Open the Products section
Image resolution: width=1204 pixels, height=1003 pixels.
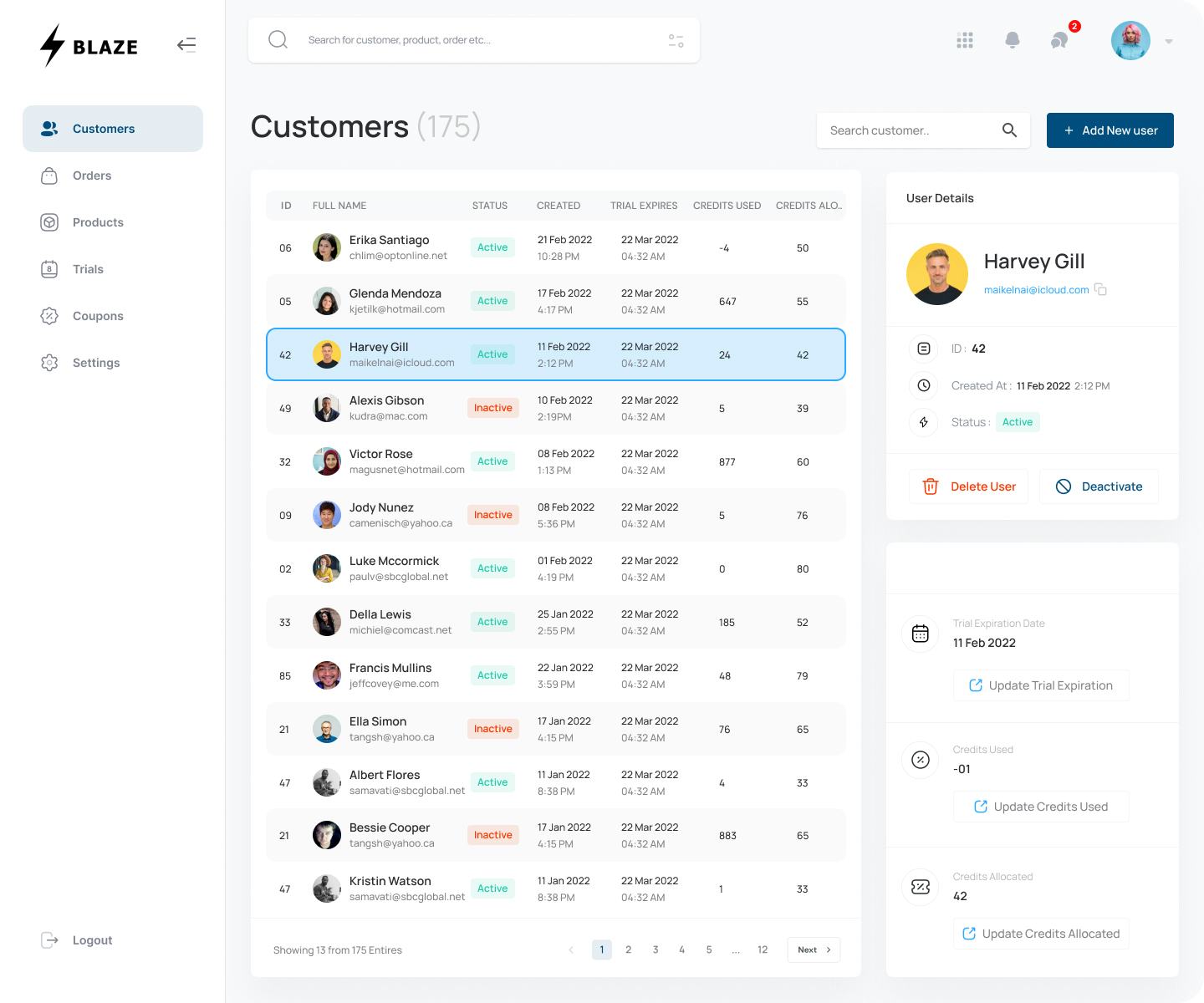coord(98,222)
